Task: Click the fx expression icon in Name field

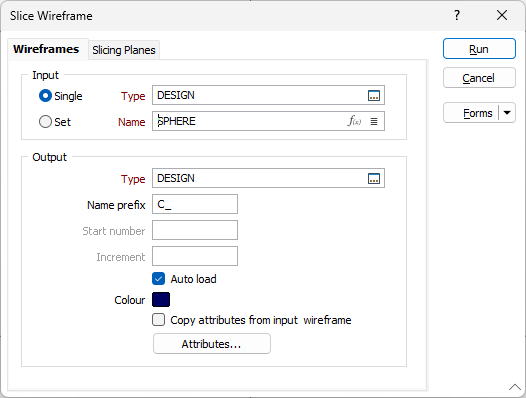Action: click(354, 121)
